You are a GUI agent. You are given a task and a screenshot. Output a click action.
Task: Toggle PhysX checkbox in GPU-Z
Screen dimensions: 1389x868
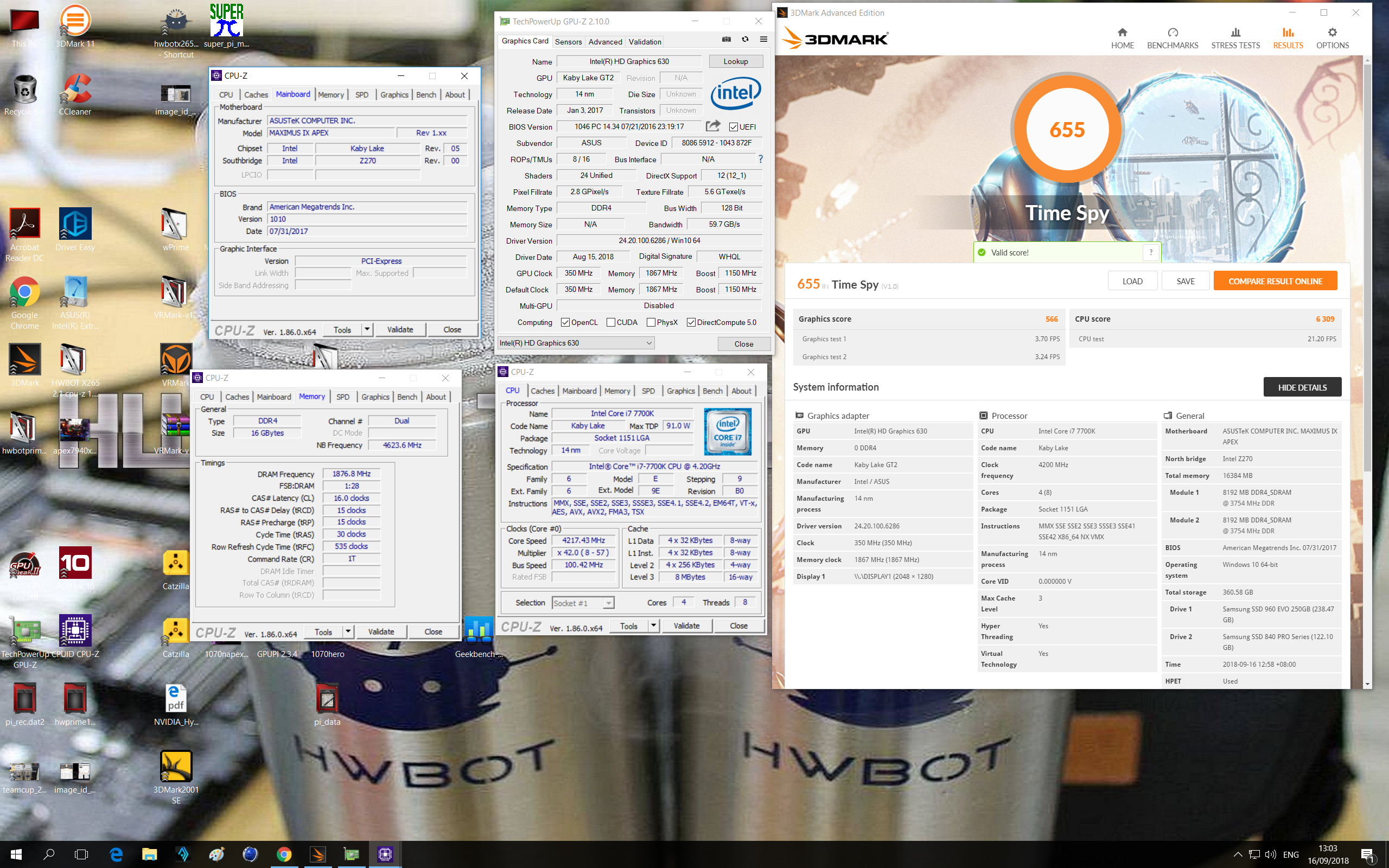coord(651,323)
